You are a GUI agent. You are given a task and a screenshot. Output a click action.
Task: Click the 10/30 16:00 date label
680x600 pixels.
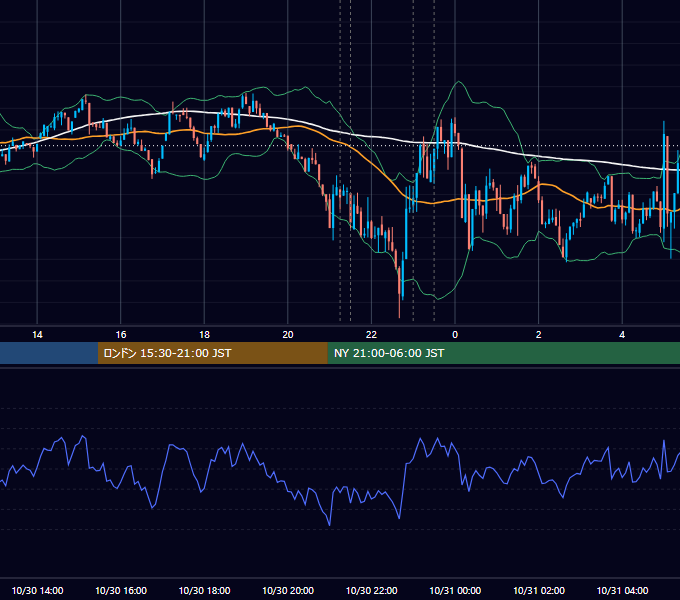click(121, 590)
